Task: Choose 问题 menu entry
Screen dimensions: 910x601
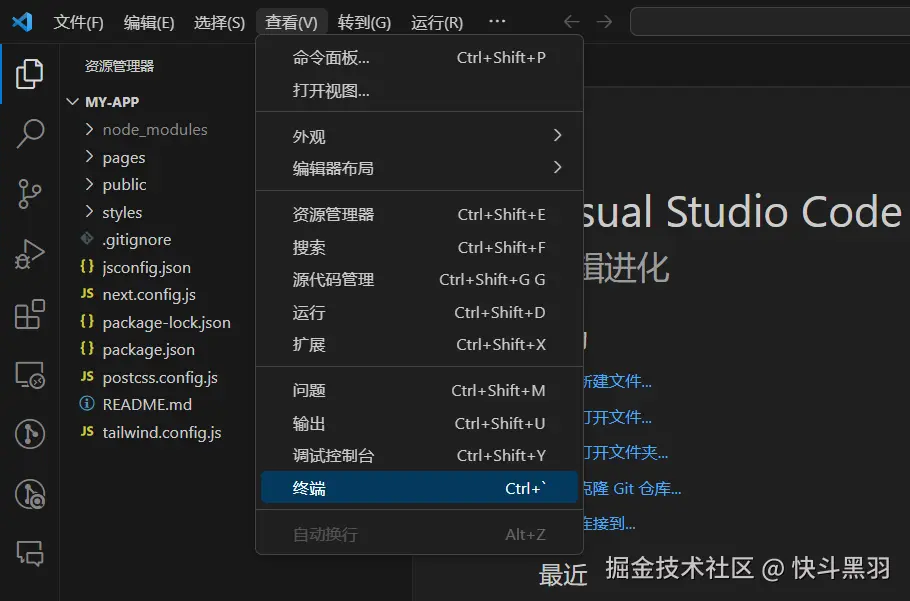Action: 419,390
